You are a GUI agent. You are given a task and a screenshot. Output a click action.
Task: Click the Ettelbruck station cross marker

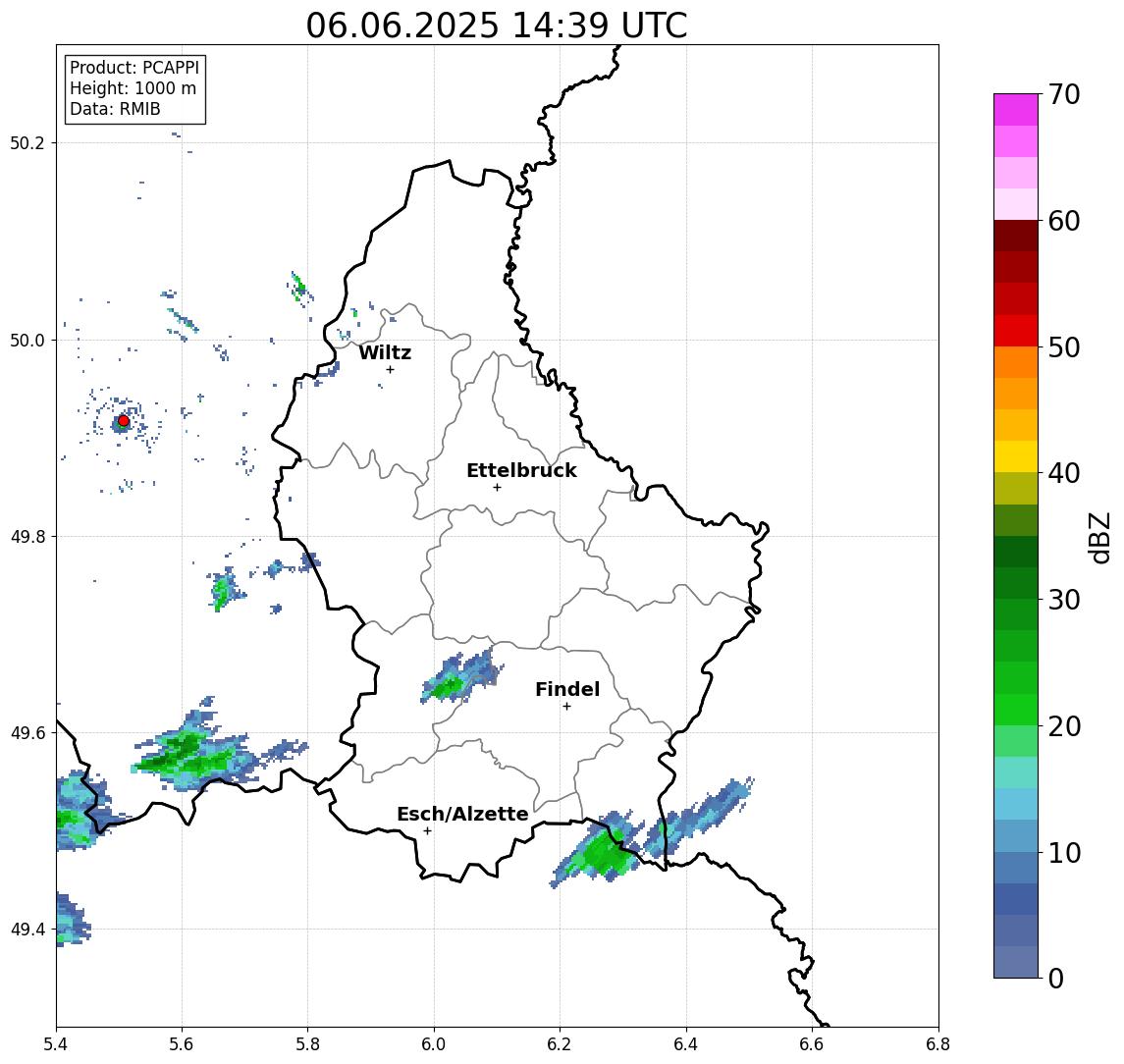click(x=497, y=488)
